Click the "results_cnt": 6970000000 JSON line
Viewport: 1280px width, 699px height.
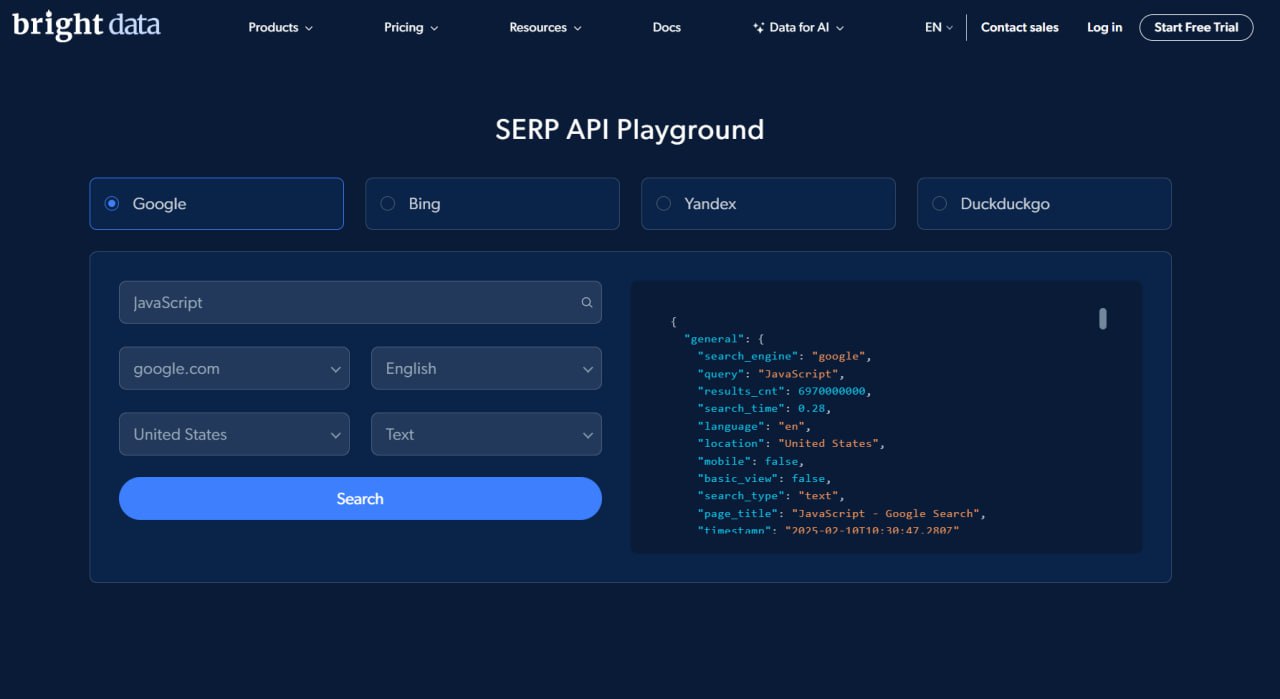(x=785, y=391)
